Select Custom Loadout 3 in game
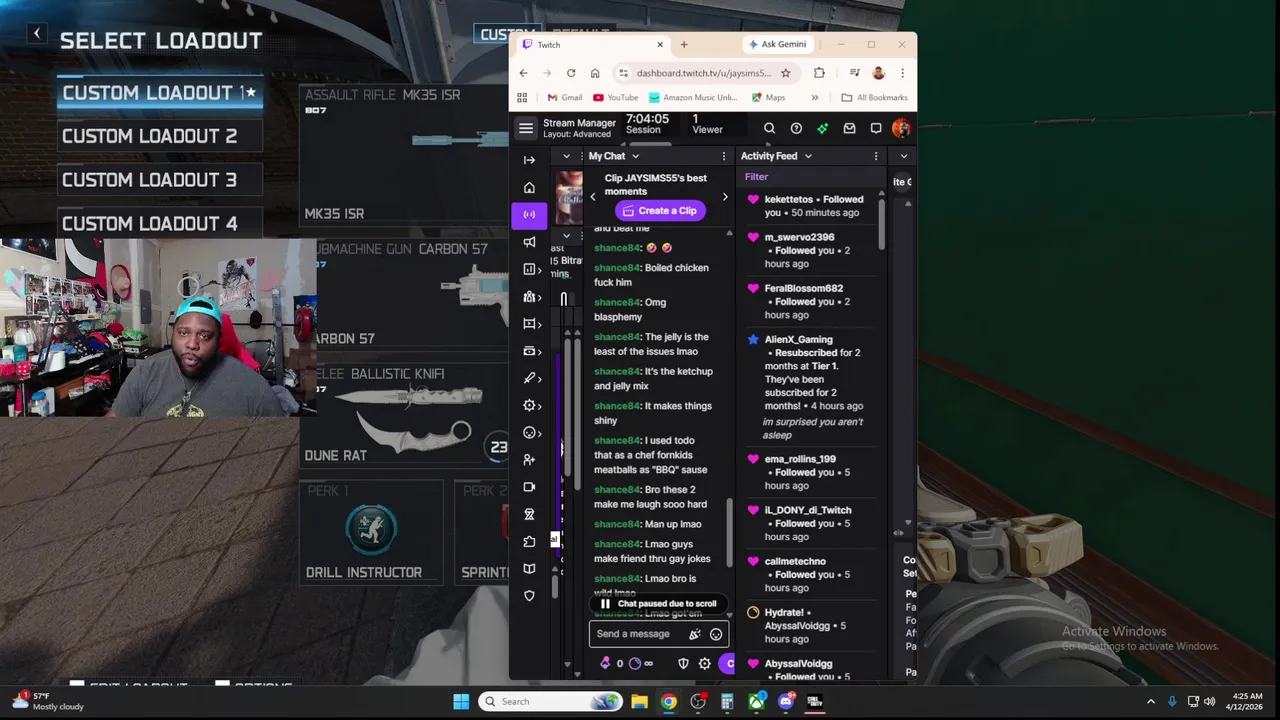 (x=160, y=180)
